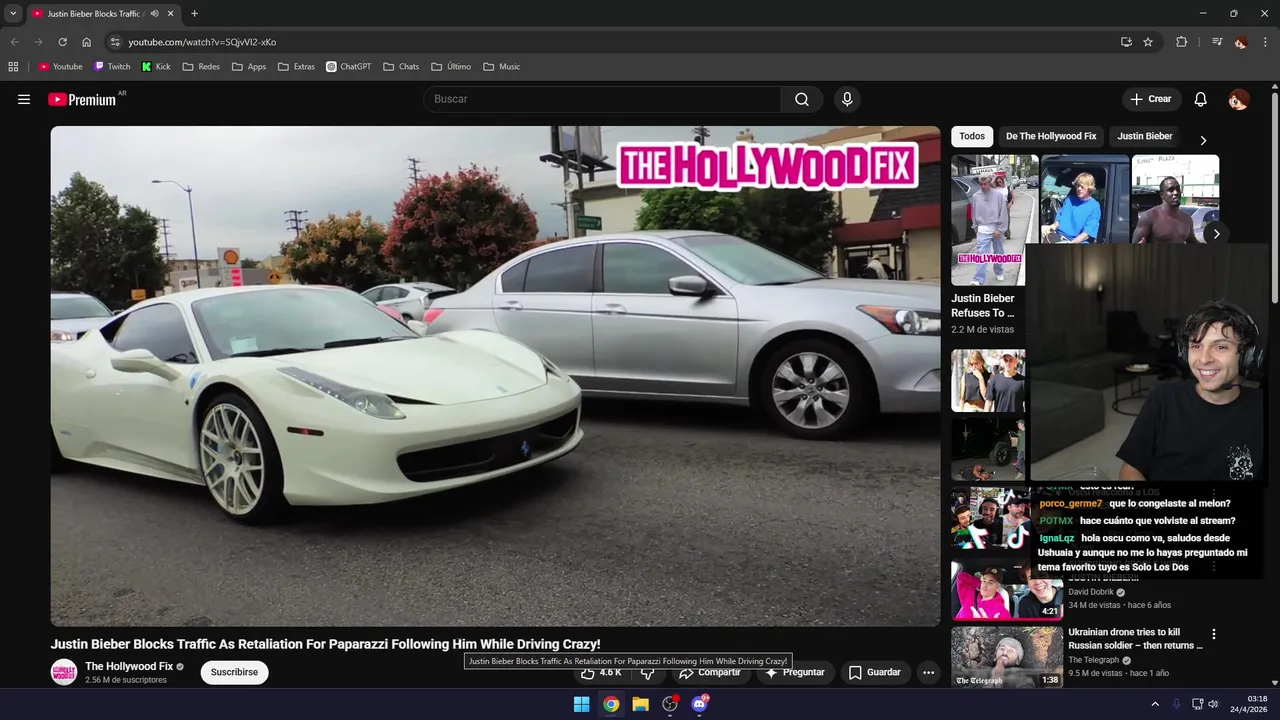Open Kick bookmark

click(x=156, y=67)
